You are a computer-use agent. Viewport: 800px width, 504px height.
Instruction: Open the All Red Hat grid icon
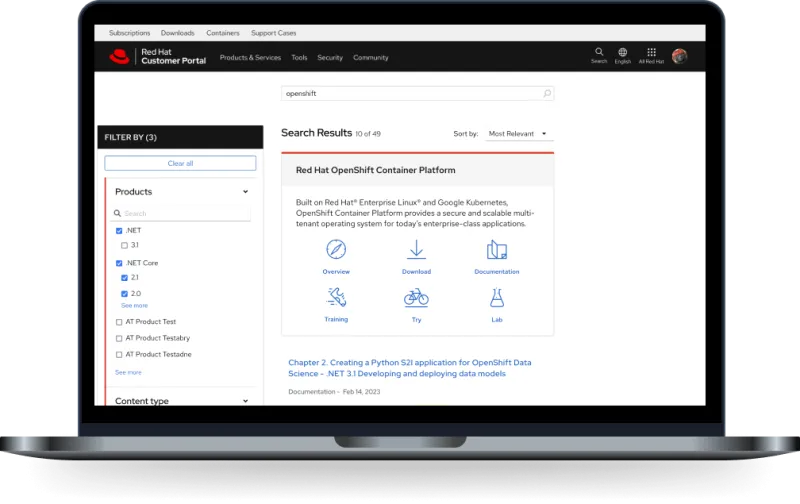coord(652,52)
